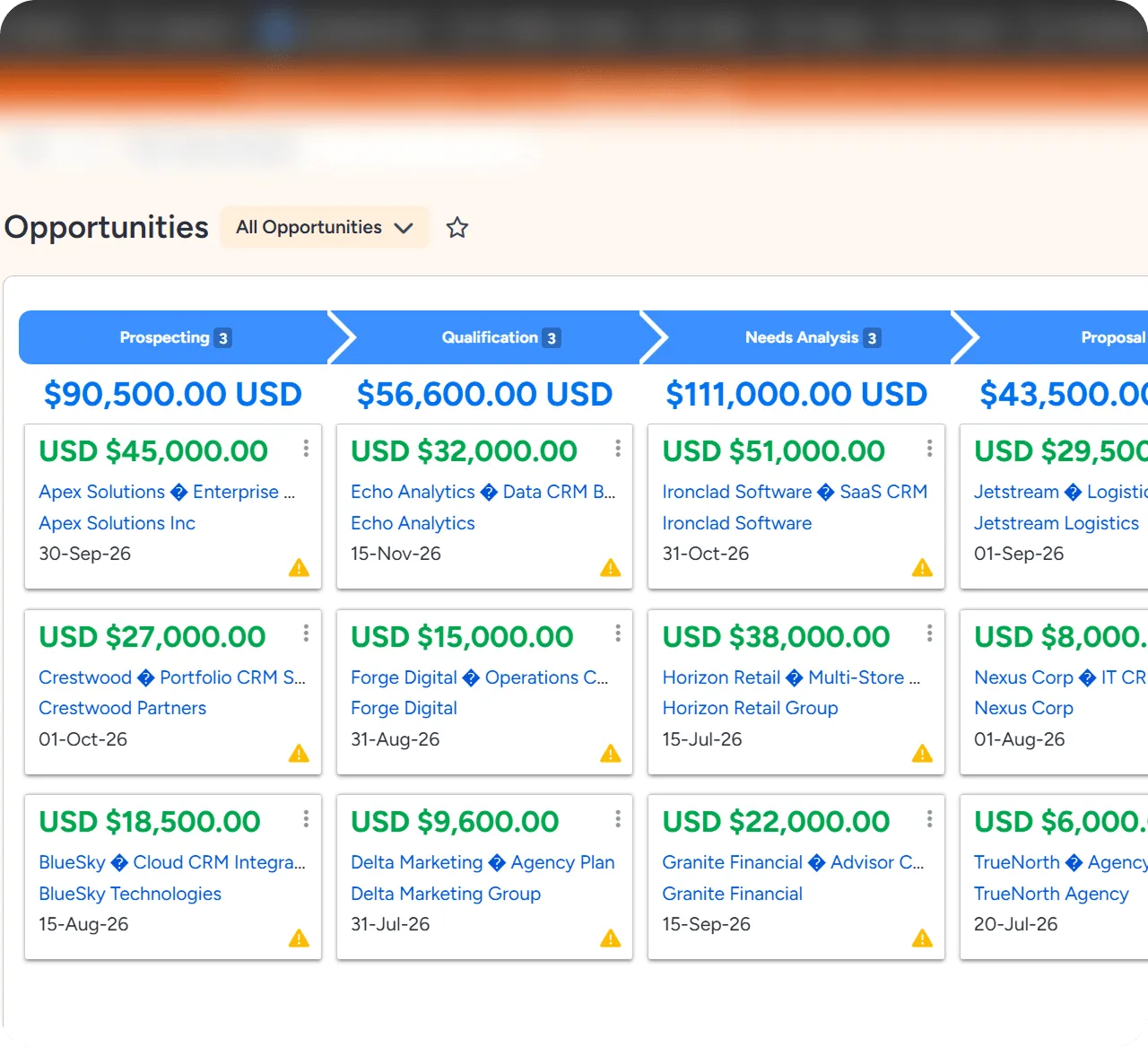Open actions menu on the $32,000.00 card
Viewport: 1148px width, 1048px height.
pos(618,449)
